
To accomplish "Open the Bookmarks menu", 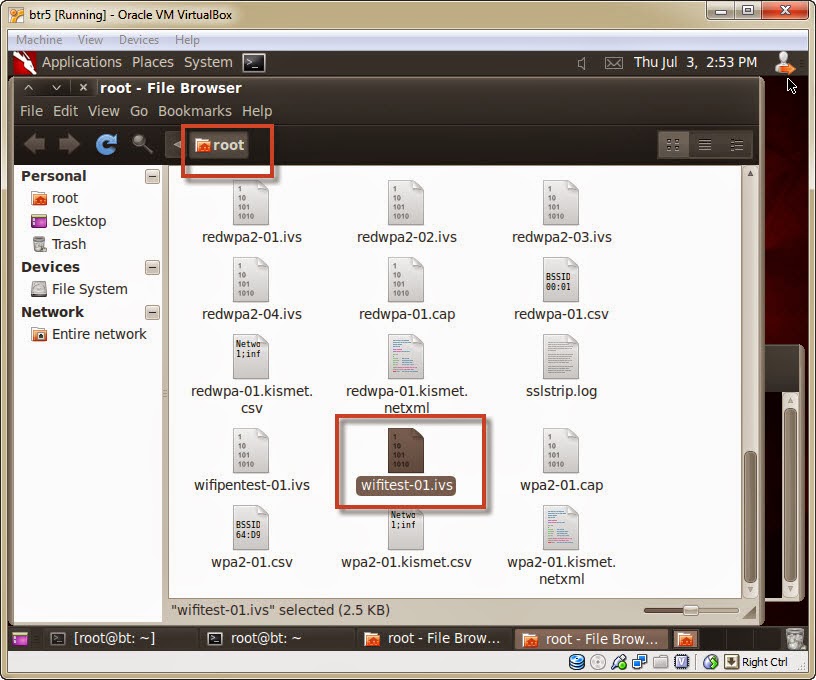I will coord(194,111).
